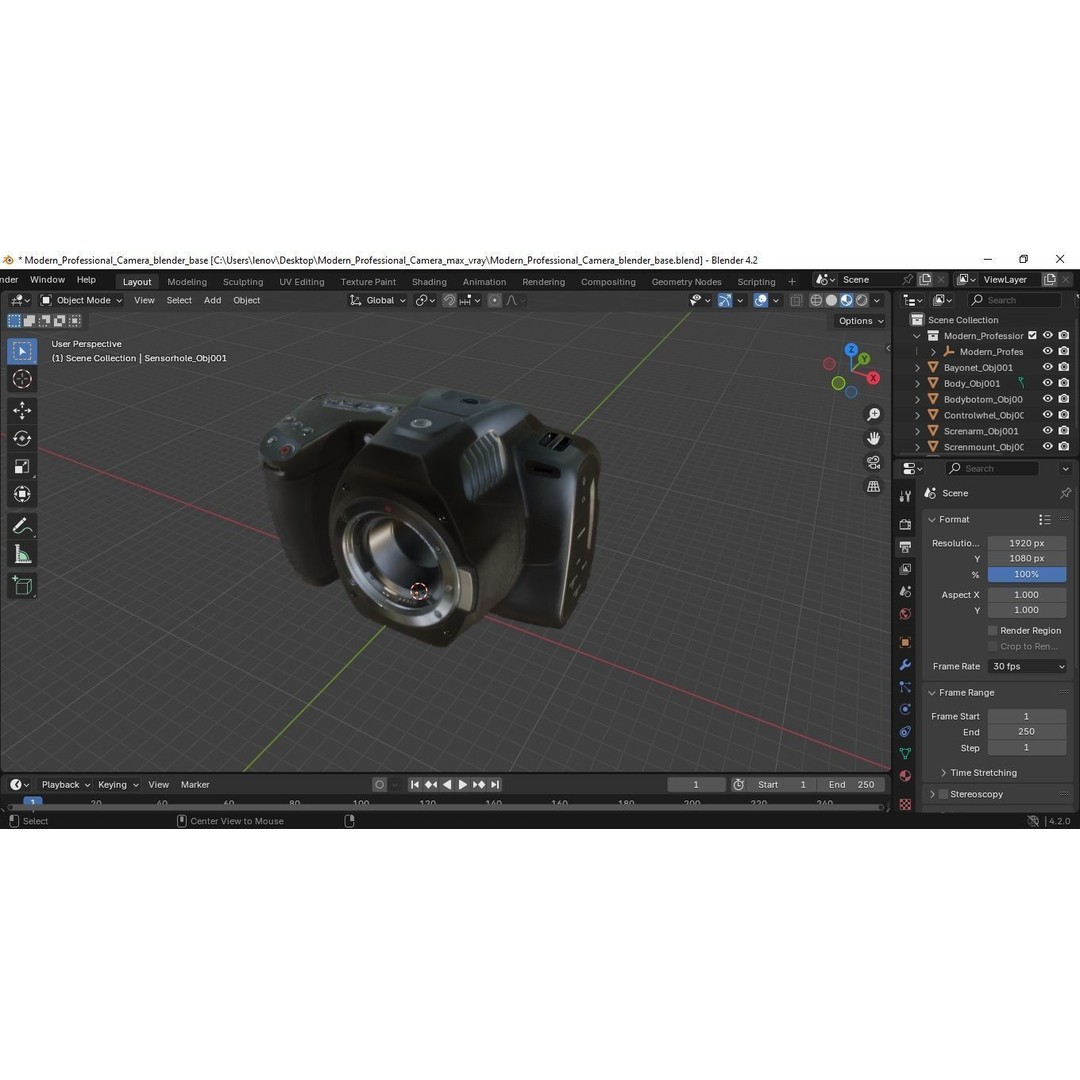The image size is (1080, 1080).
Task: Open the Tool properties tab
Action: point(905,496)
